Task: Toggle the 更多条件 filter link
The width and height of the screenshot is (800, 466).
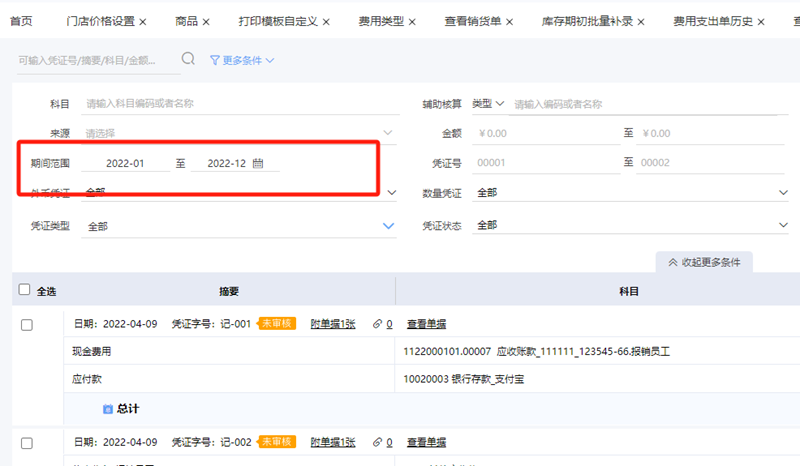Action: pyautogui.click(x=242, y=60)
